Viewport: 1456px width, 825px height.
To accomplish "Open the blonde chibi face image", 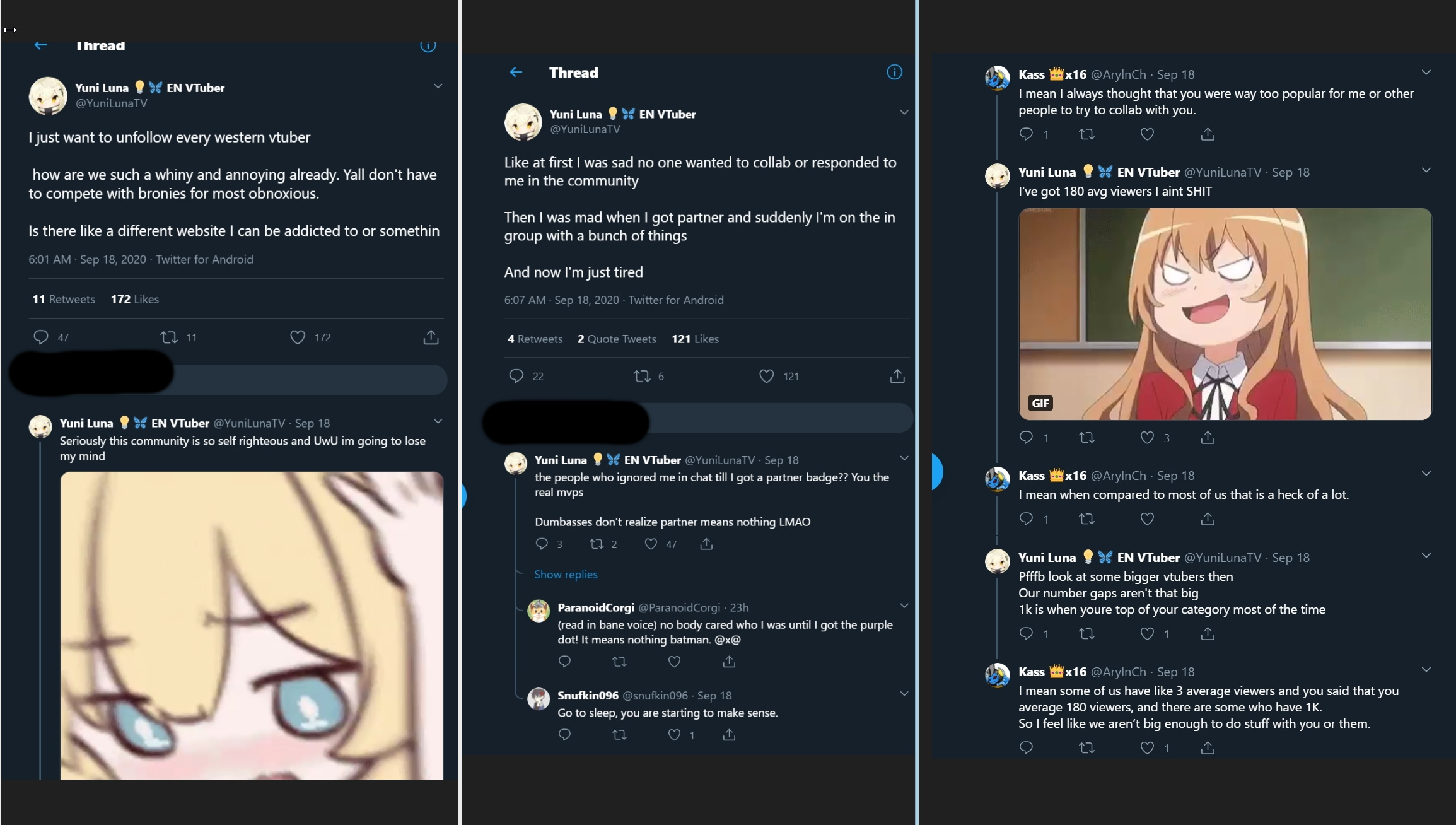I will pos(252,625).
